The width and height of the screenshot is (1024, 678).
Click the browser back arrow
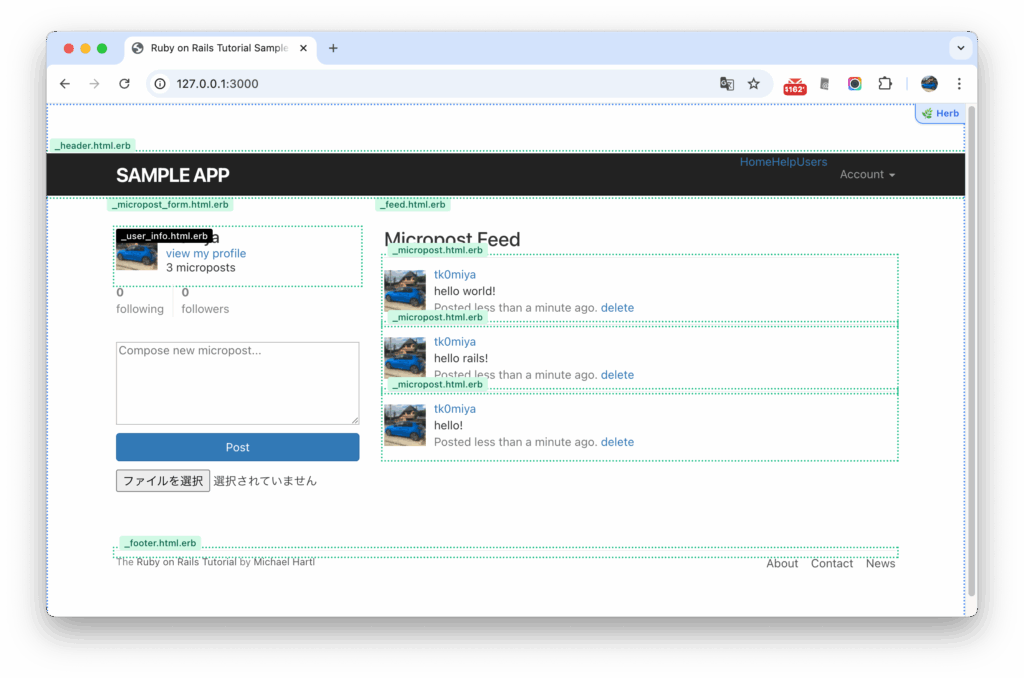point(65,84)
